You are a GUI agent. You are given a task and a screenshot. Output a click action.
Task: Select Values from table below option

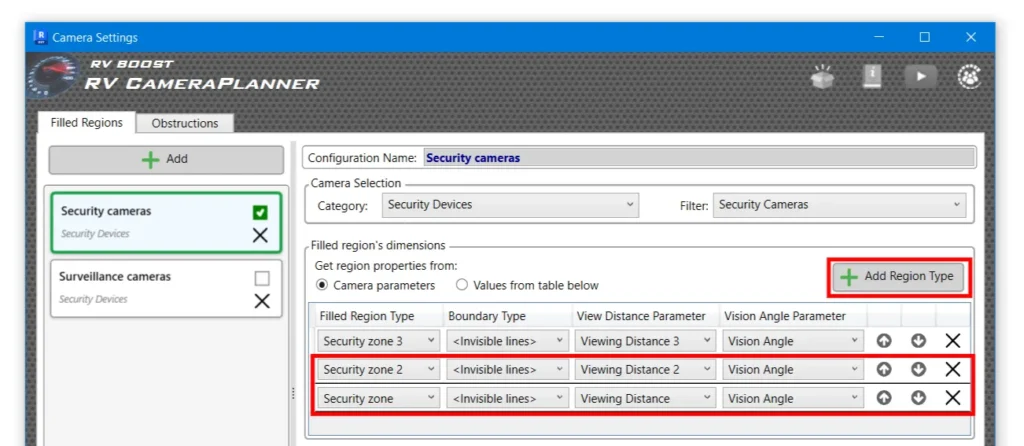(x=462, y=285)
